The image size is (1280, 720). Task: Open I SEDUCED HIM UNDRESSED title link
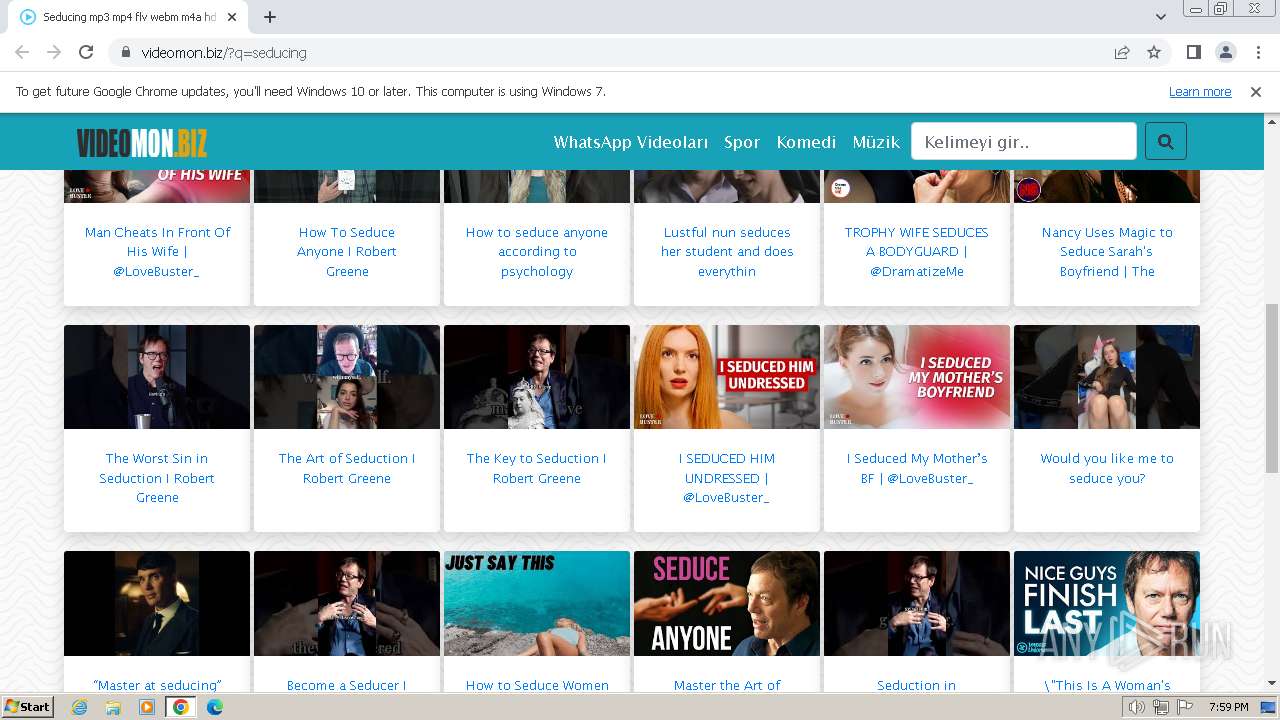pyautogui.click(x=727, y=478)
